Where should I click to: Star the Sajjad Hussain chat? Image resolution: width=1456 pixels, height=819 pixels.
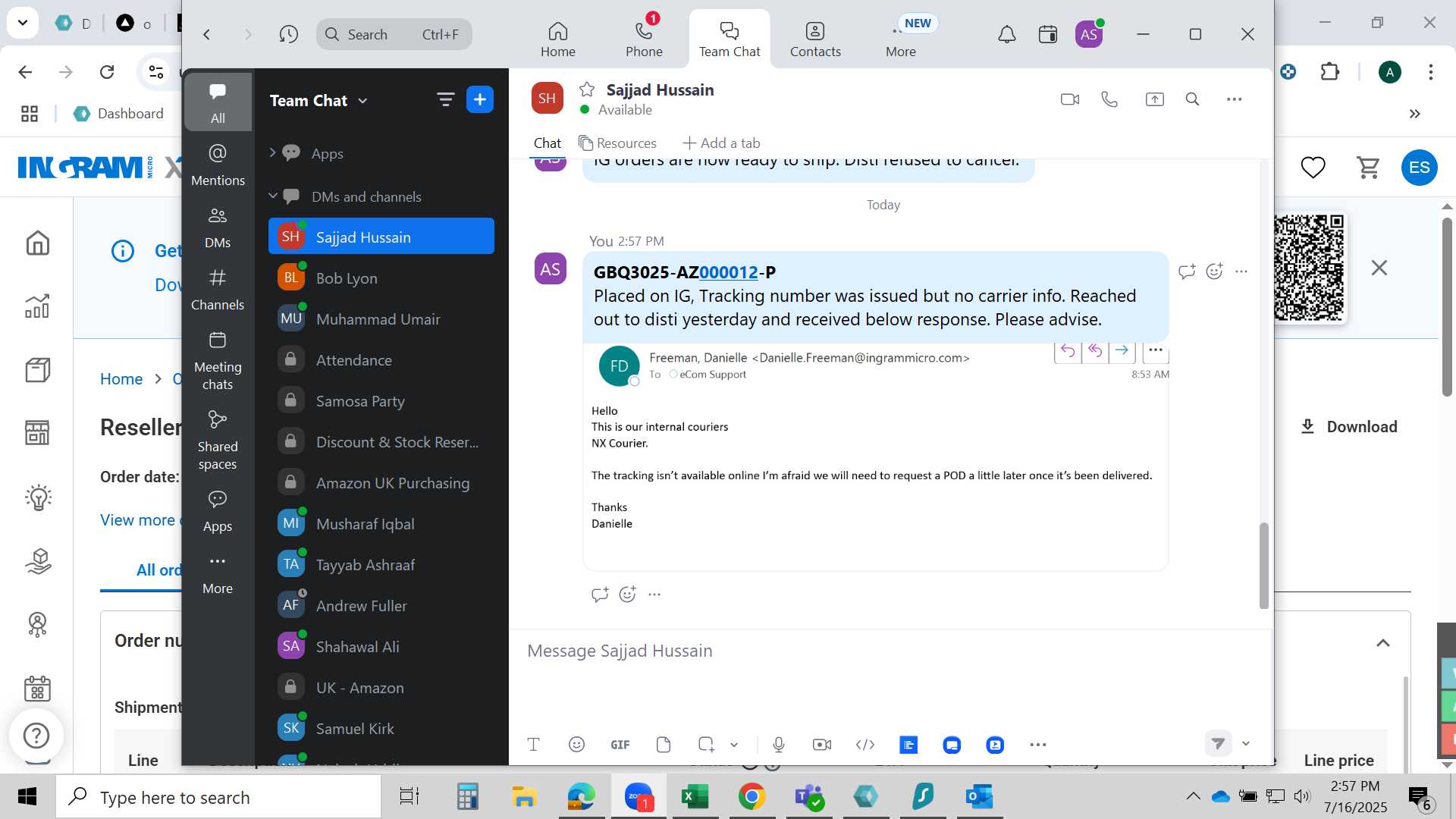pyautogui.click(x=586, y=89)
